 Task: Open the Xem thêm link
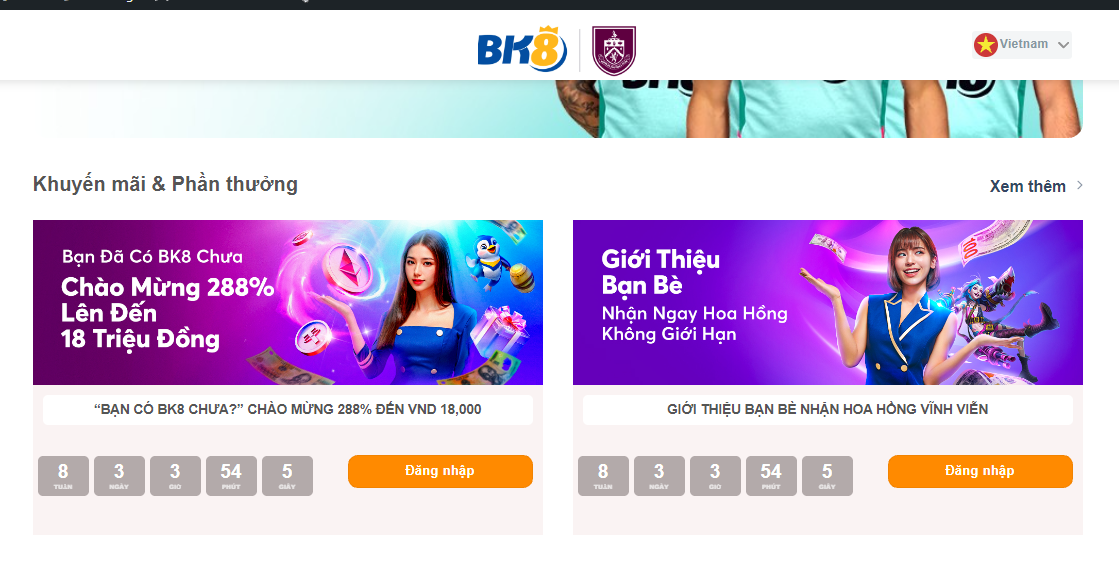click(x=1028, y=186)
